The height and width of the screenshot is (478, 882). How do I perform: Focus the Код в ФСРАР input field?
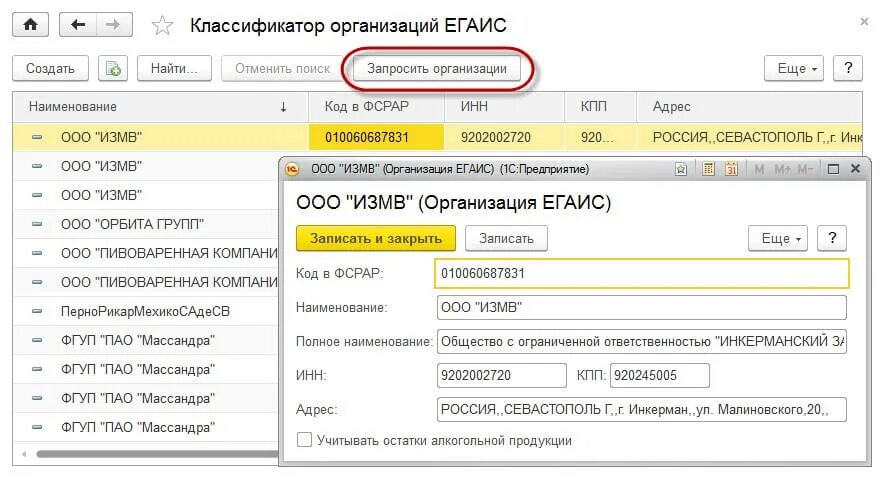pyautogui.click(x=641, y=274)
